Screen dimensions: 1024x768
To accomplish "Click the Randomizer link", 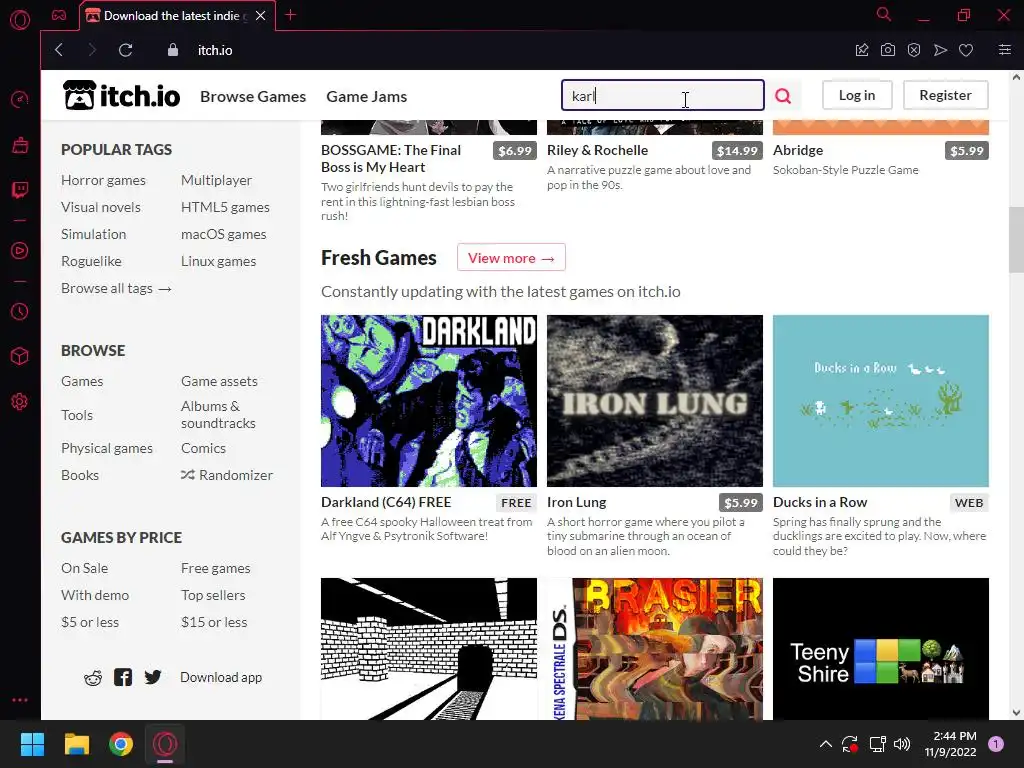I will tap(227, 475).
